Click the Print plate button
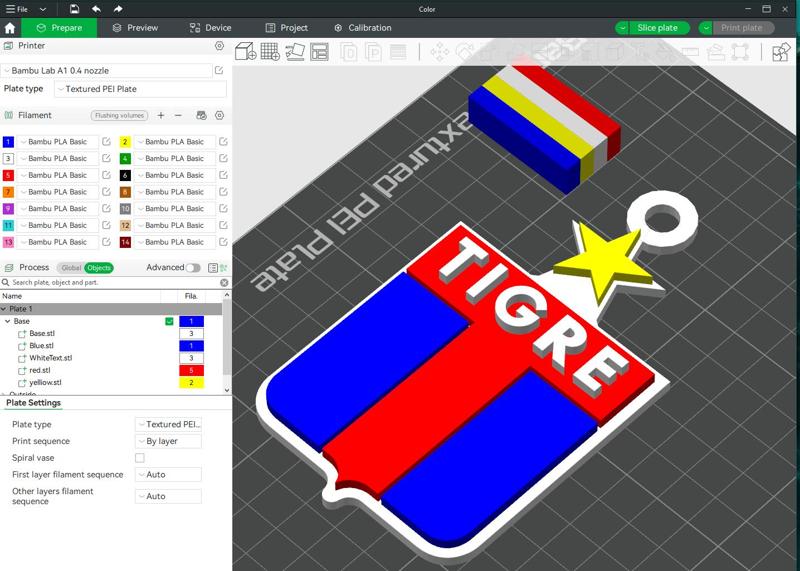Viewport: 800px width, 571px height. point(742,28)
